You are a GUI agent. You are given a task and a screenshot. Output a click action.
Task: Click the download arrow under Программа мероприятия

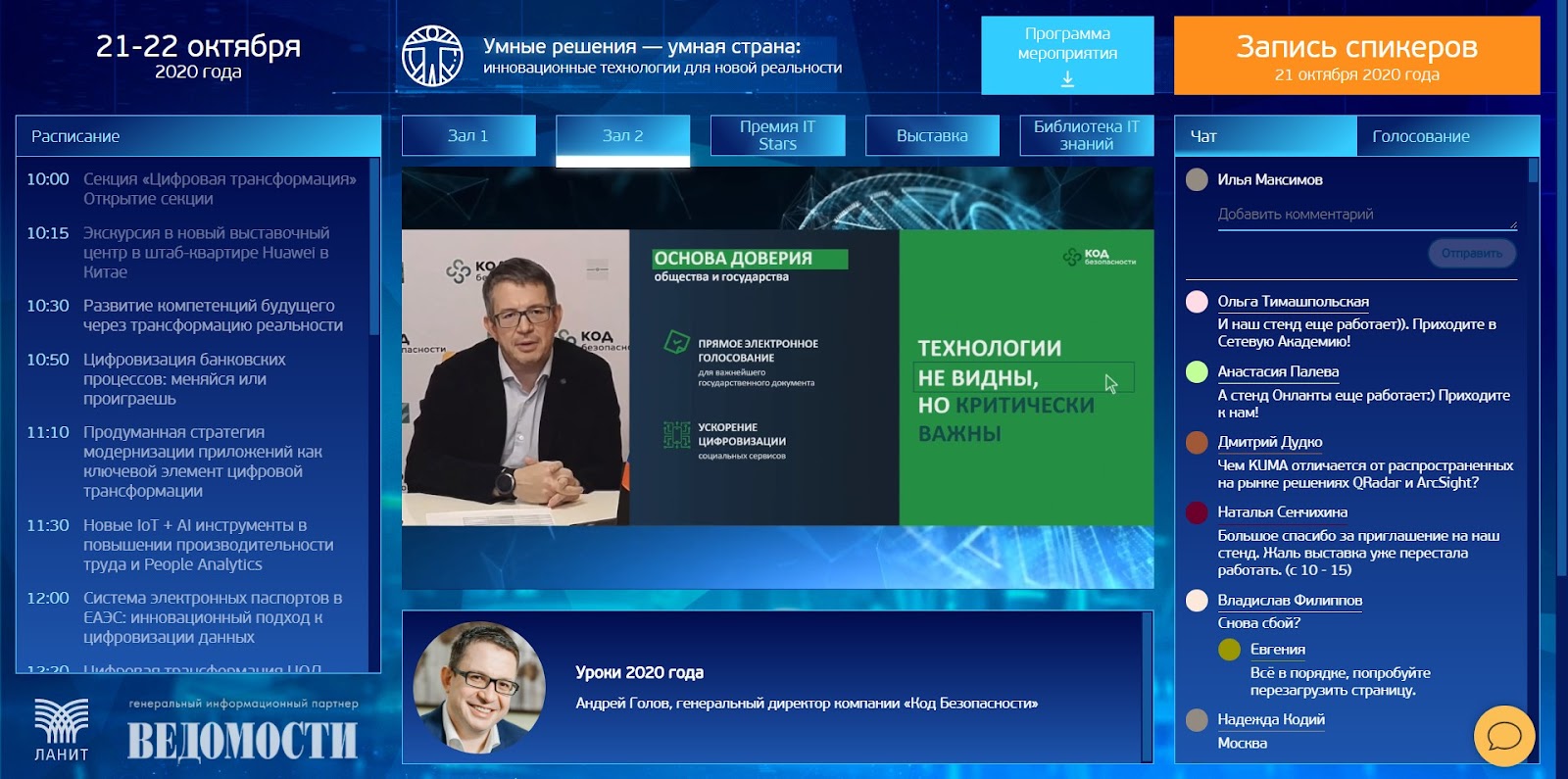coord(1067,78)
